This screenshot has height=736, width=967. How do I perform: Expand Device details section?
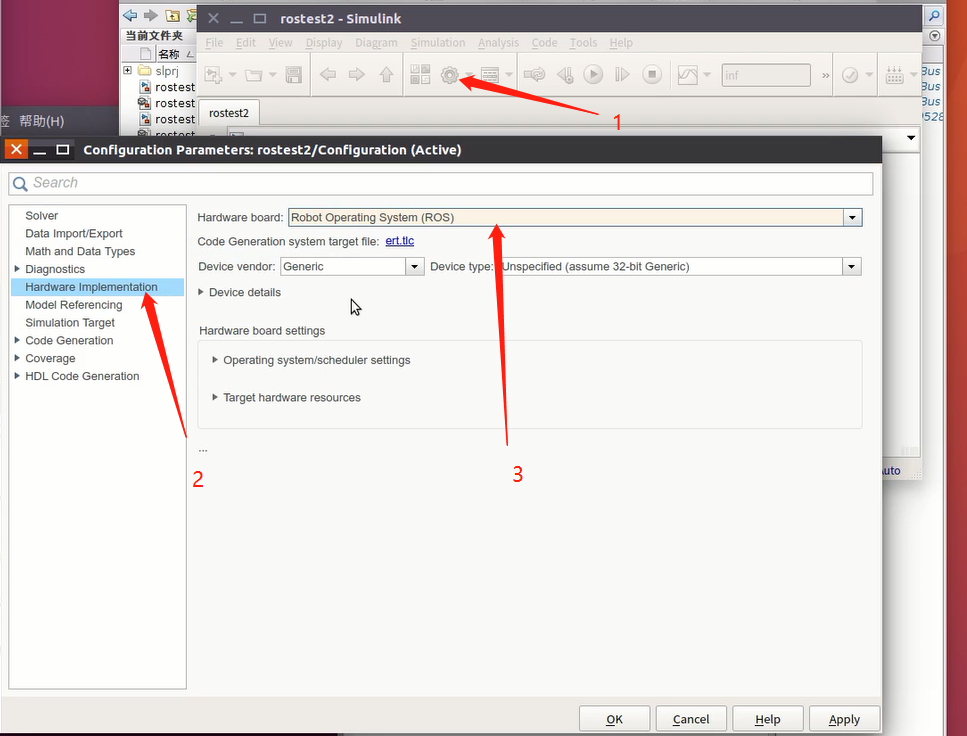(200, 292)
